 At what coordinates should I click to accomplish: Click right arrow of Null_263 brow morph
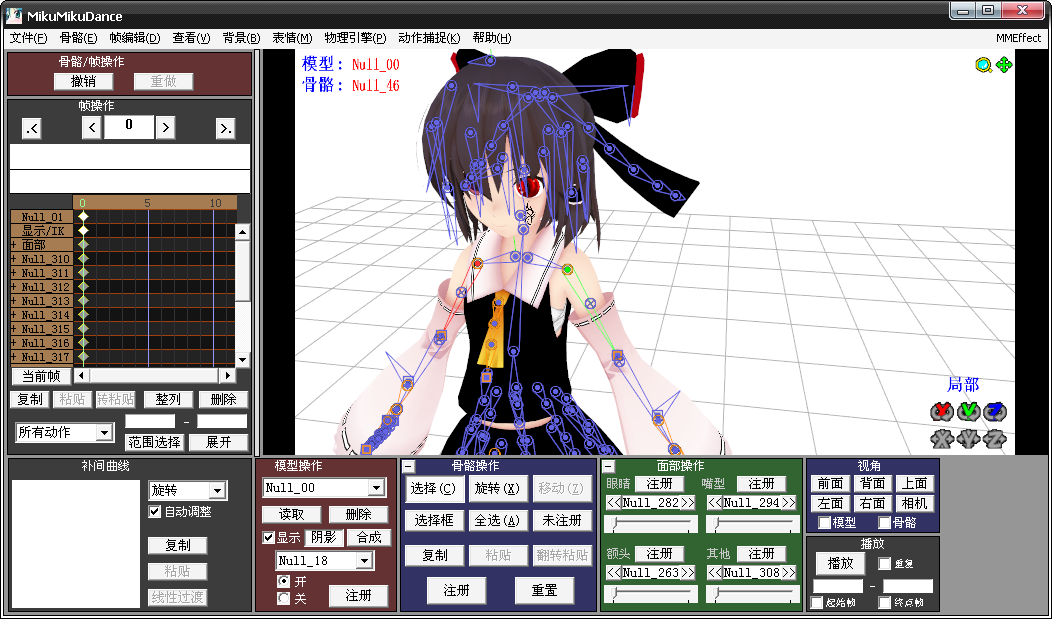point(688,573)
